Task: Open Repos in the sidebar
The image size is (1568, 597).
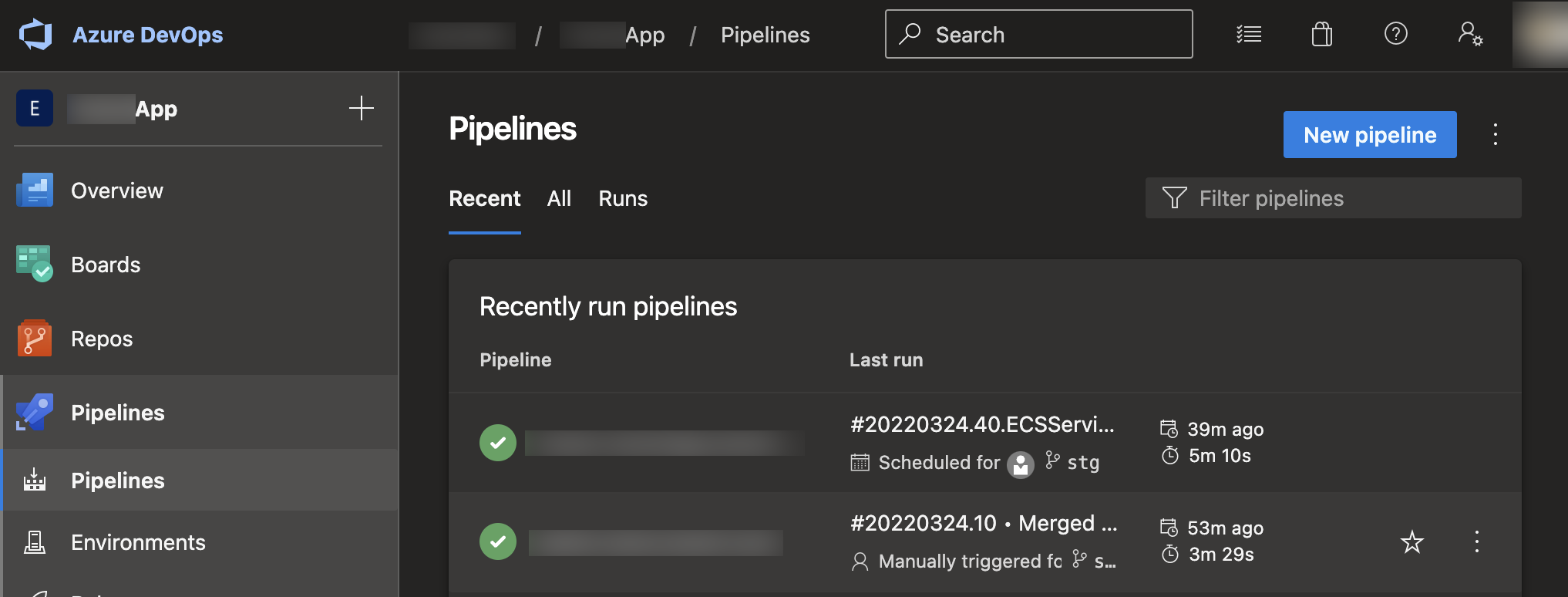Action: (x=199, y=339)
